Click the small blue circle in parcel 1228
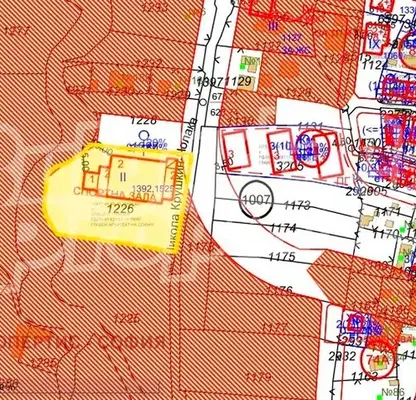 pyautogui.click(x=144, y=135)
